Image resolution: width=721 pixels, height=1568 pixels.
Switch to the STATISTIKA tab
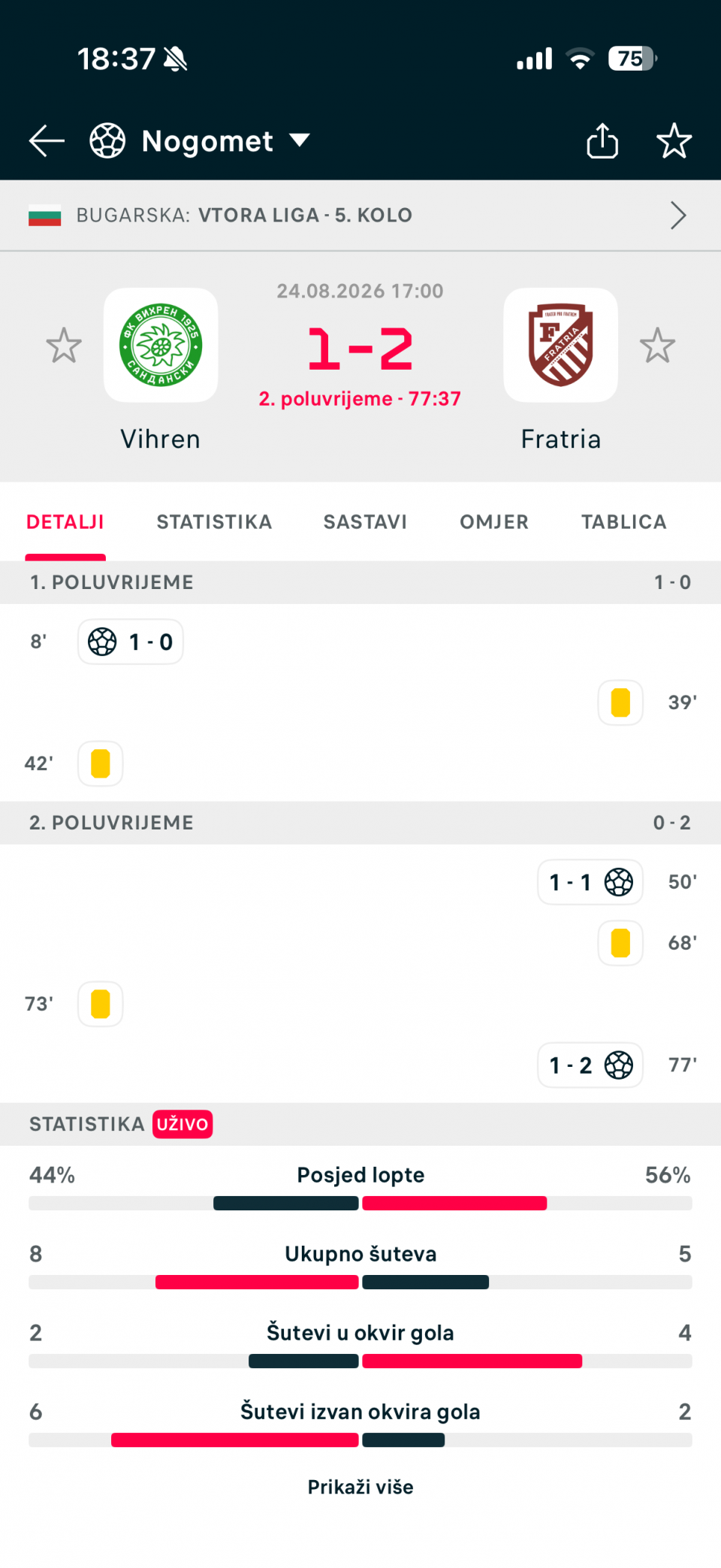tap(214, 521)
